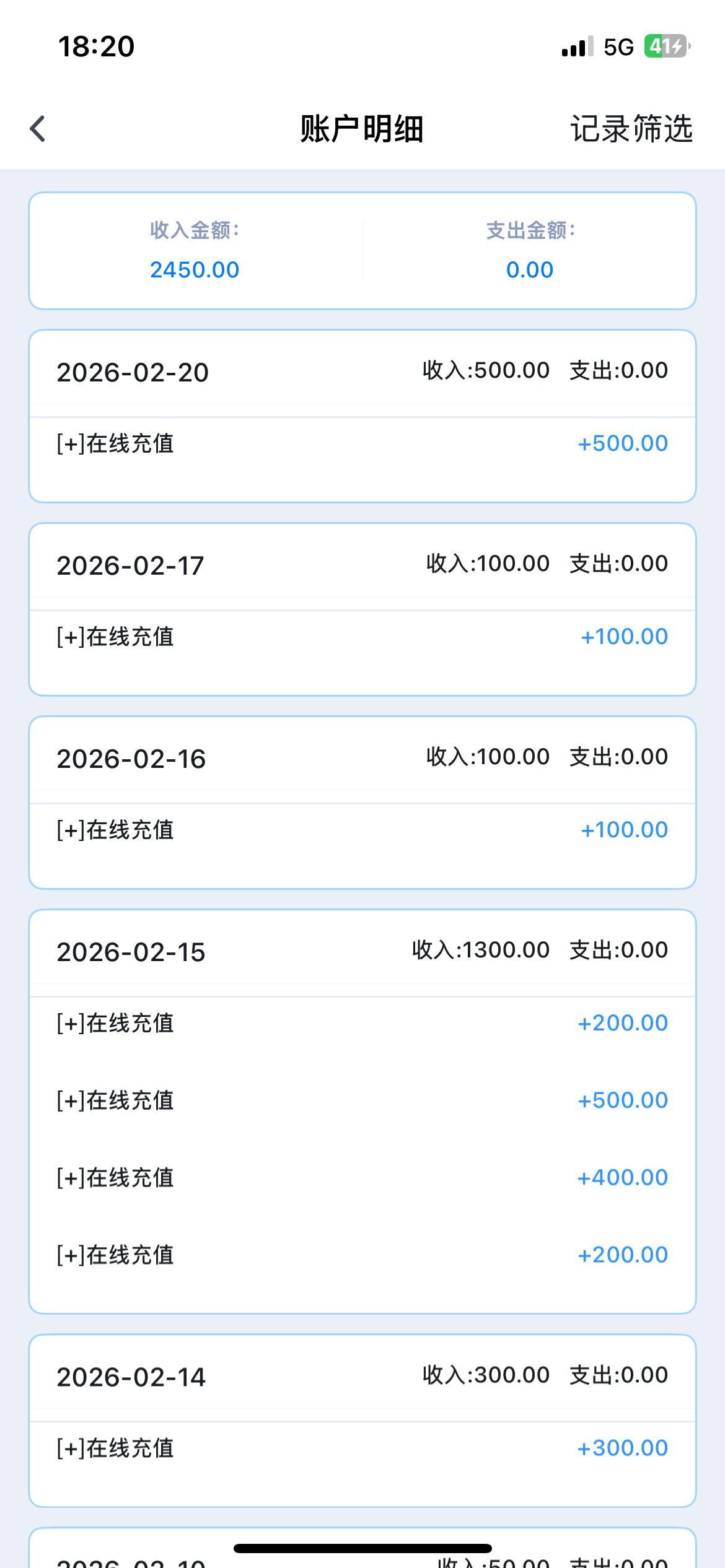Expand the 2026-02-16 date group
The image size is (725, 1568).
point(131,759)
